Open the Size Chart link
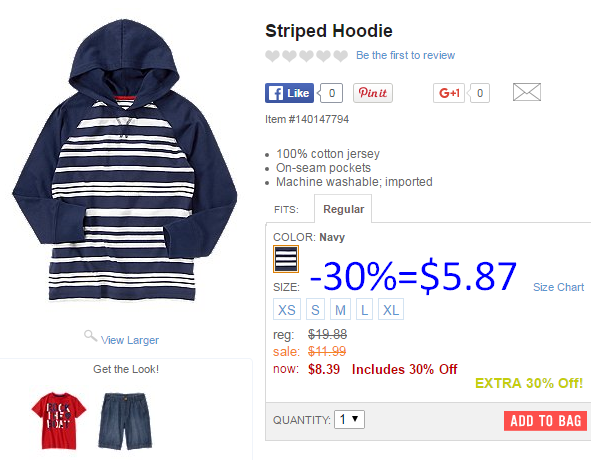This screenshot has width=591, height=460. tap(558, 287)
